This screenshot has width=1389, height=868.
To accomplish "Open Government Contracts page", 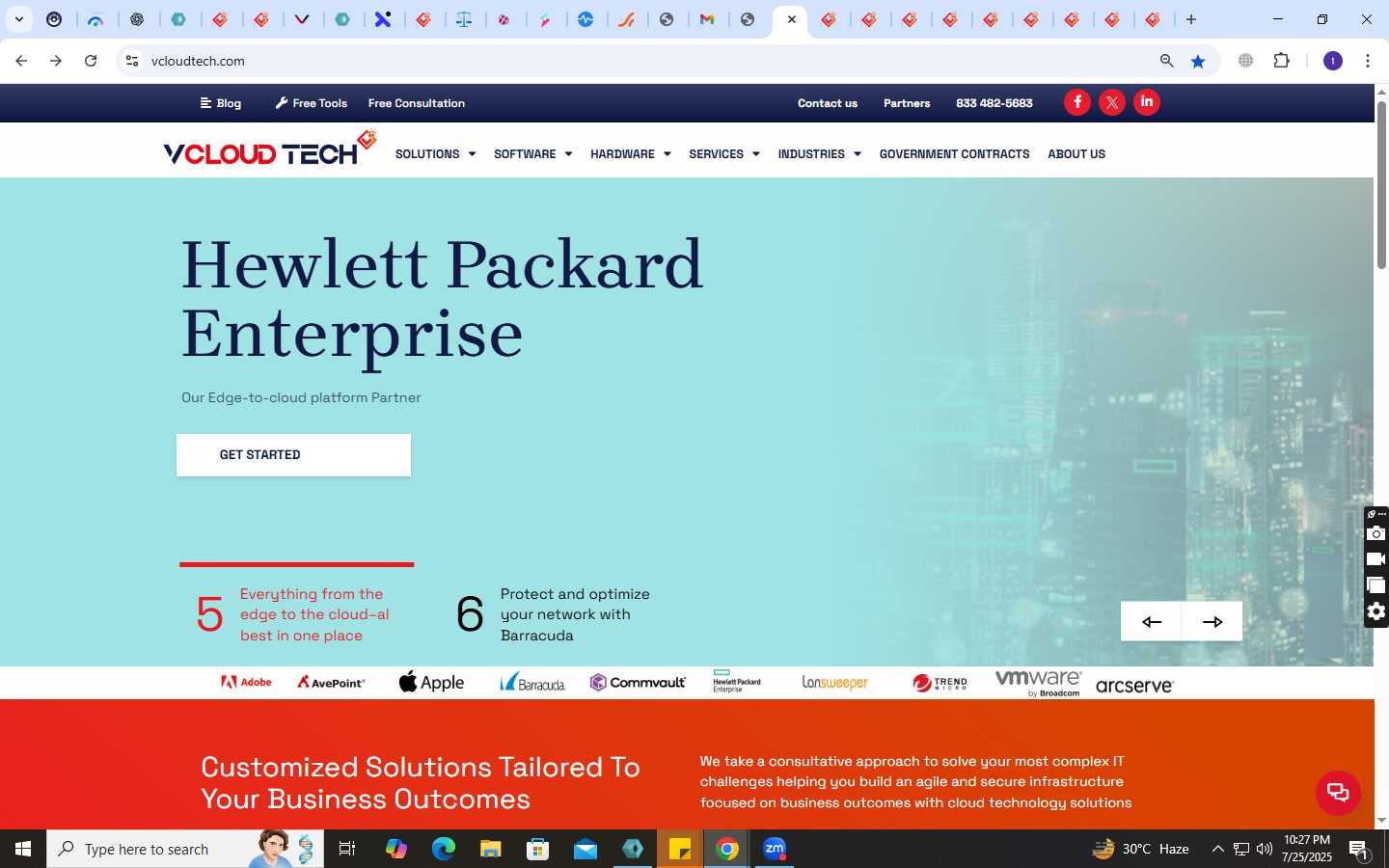I will click(954, 153).
